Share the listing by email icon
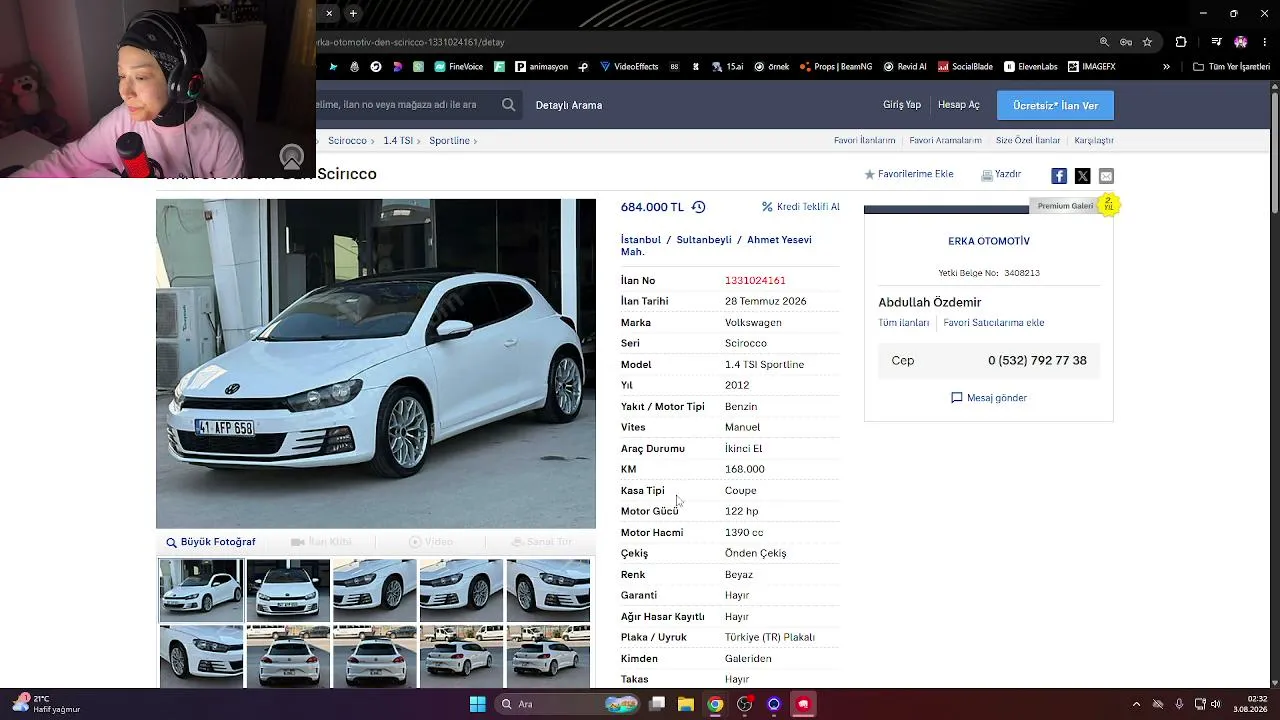 (x=1106, y=176)
